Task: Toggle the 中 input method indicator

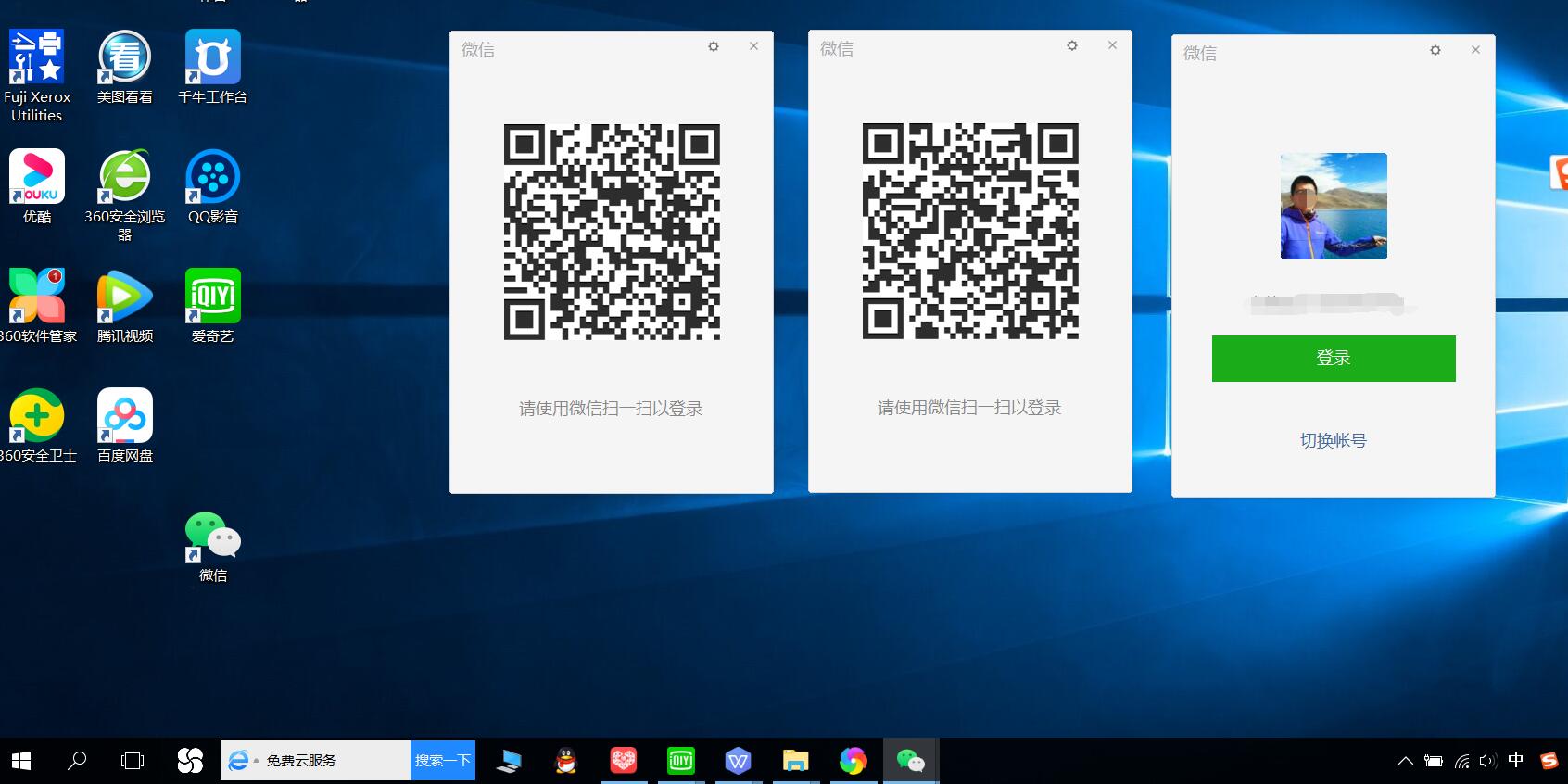Action: 1515,761
